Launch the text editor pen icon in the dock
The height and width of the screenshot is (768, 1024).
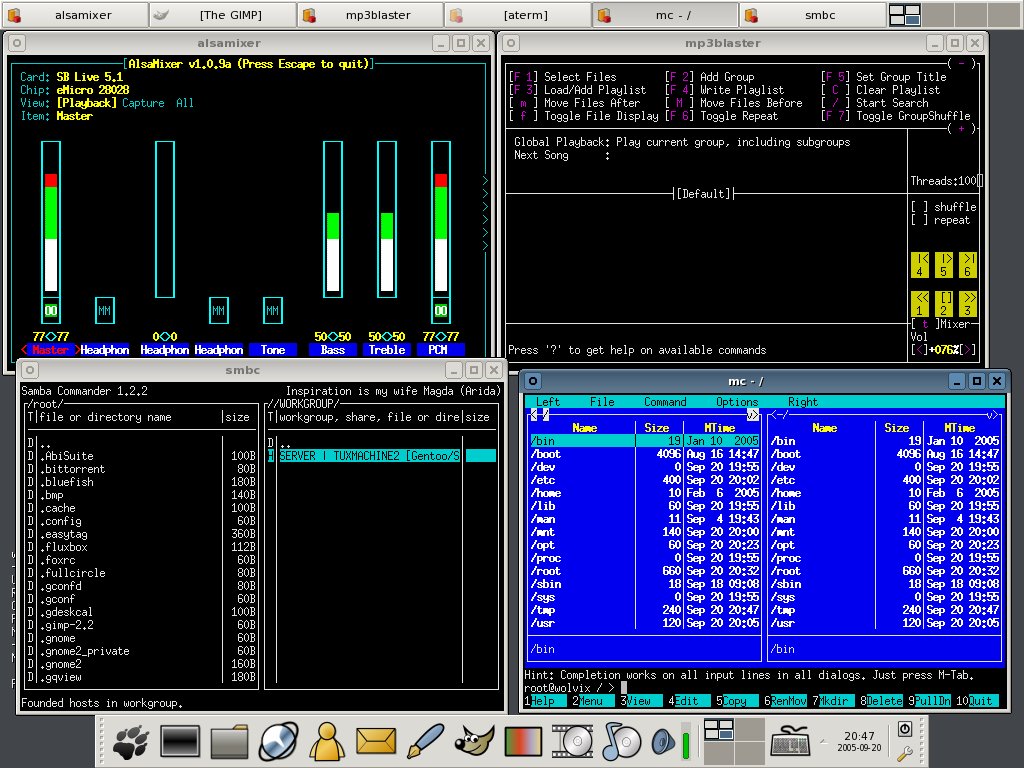click(425, 742)
